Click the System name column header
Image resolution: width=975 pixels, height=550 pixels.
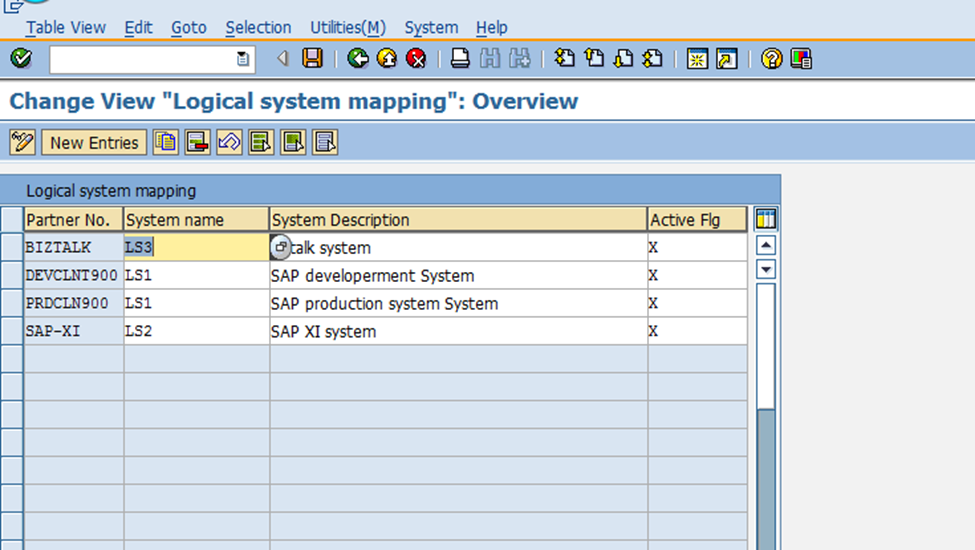(x=196, y=220)
